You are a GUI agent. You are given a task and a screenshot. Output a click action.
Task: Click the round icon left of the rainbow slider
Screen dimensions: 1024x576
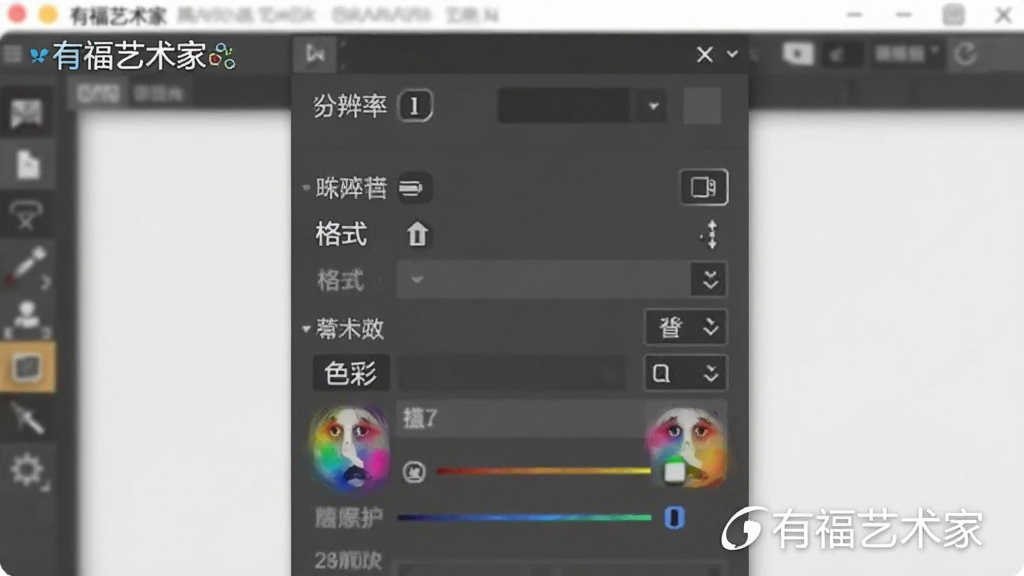[414, 472]
